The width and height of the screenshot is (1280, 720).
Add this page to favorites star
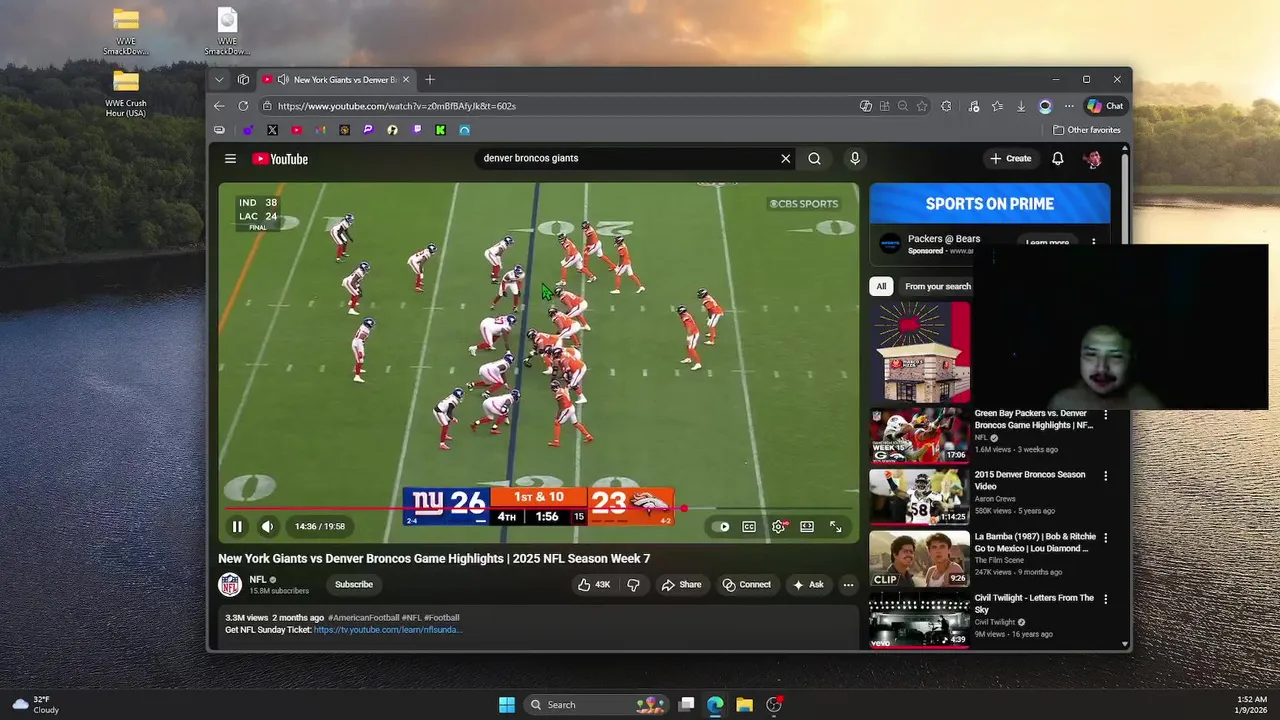click(x=922, y=105)
